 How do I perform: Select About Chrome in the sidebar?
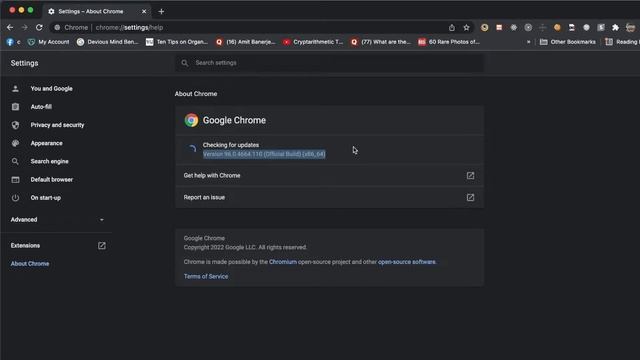30,264
